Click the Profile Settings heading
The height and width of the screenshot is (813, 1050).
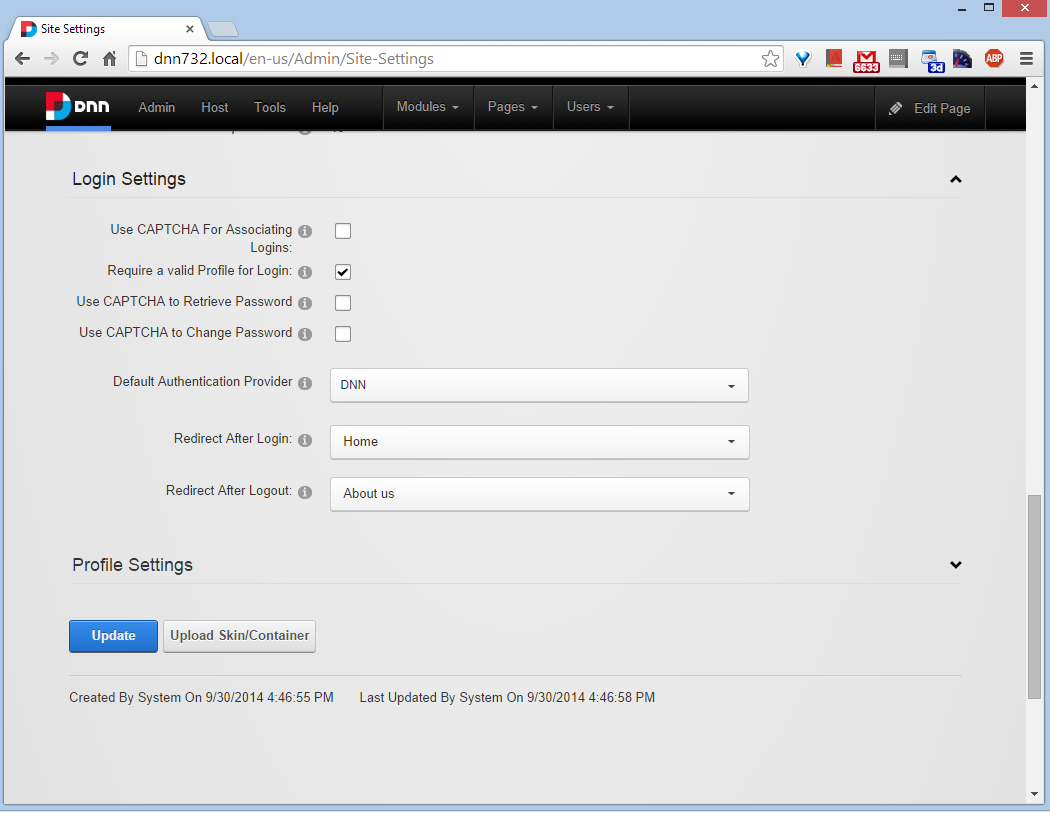click(132, 565)
